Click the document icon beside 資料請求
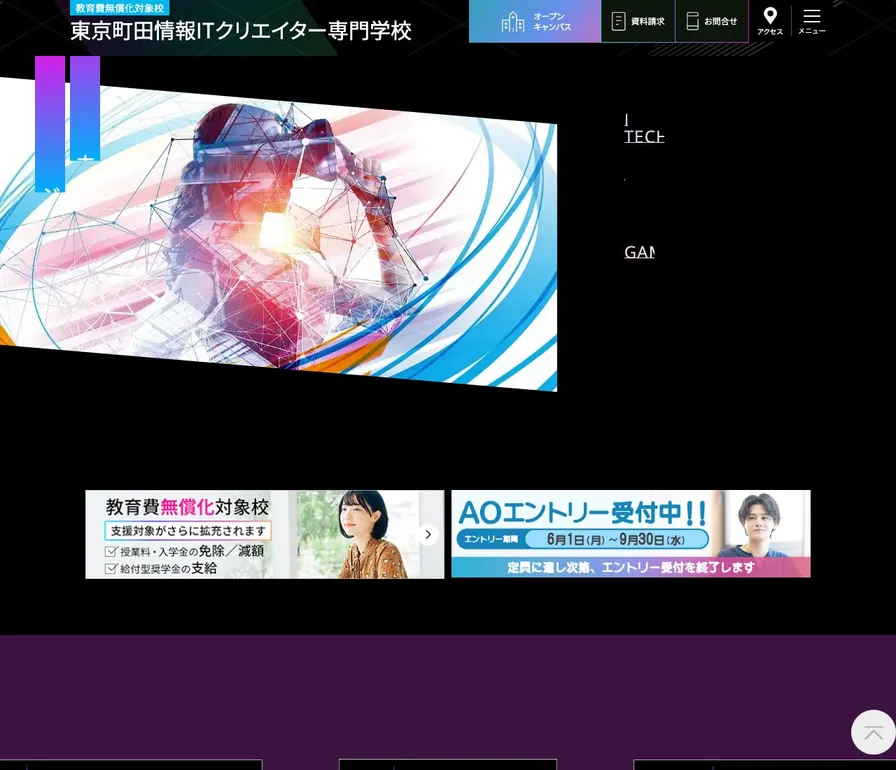The width and height of the screenshot is (896, 770). [618, 21]
